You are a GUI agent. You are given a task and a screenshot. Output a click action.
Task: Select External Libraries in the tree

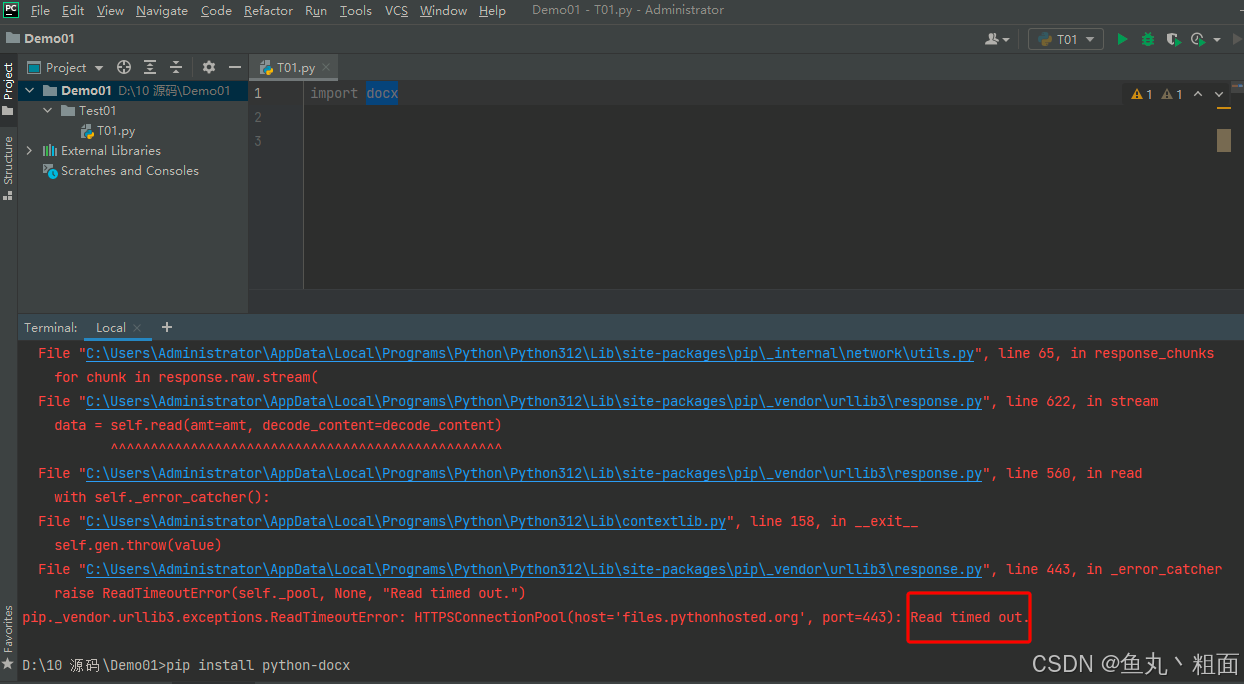[x=101, y=150]
